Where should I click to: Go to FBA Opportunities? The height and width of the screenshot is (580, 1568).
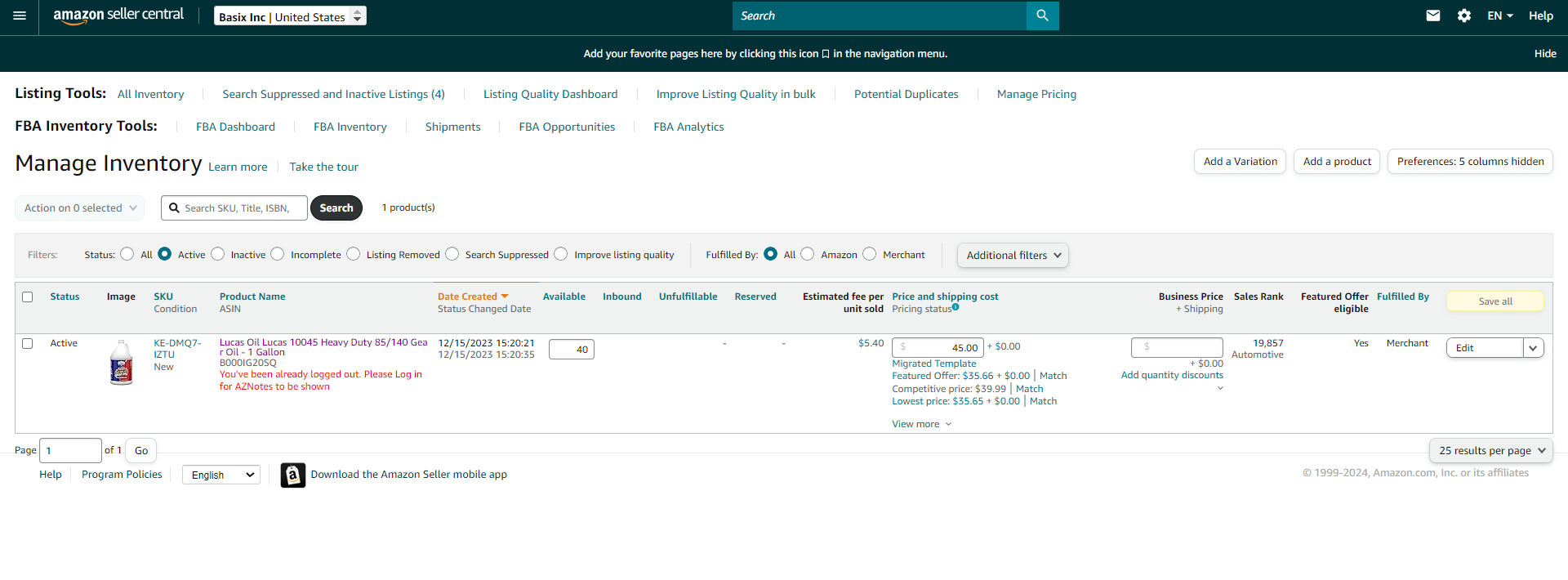pos(567,127)
